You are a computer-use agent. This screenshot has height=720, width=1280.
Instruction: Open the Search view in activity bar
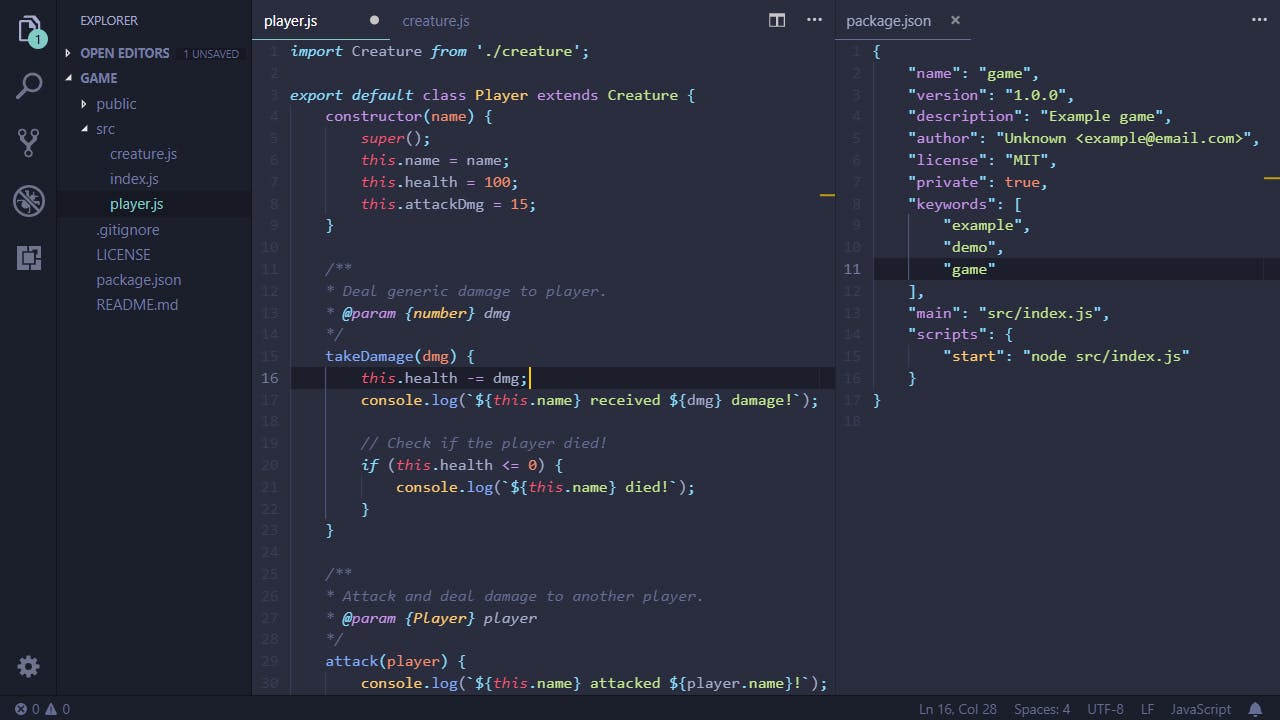(29, 86)
